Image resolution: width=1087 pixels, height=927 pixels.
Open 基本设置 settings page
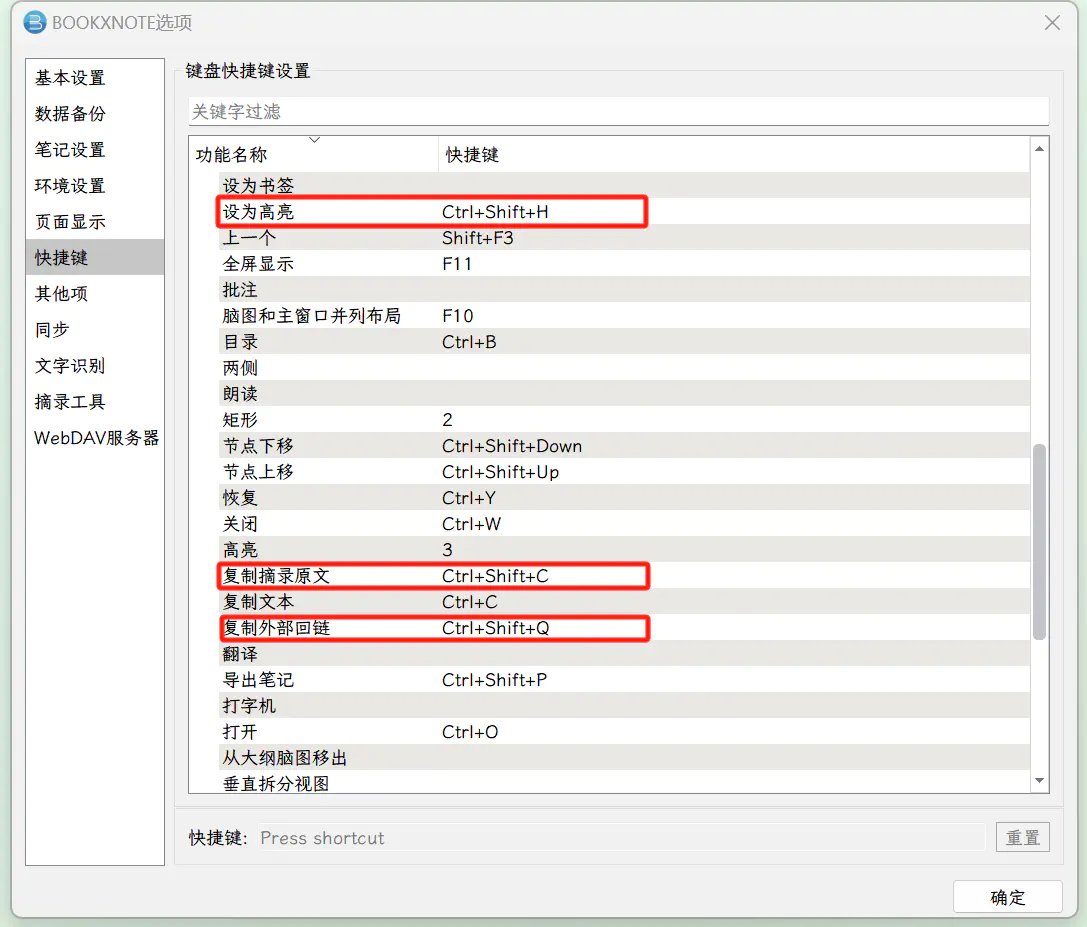tap(94, 78)
